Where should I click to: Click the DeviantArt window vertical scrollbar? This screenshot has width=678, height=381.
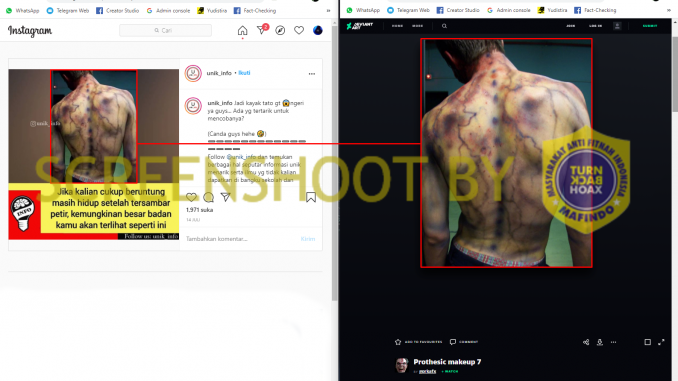[675, 74]
